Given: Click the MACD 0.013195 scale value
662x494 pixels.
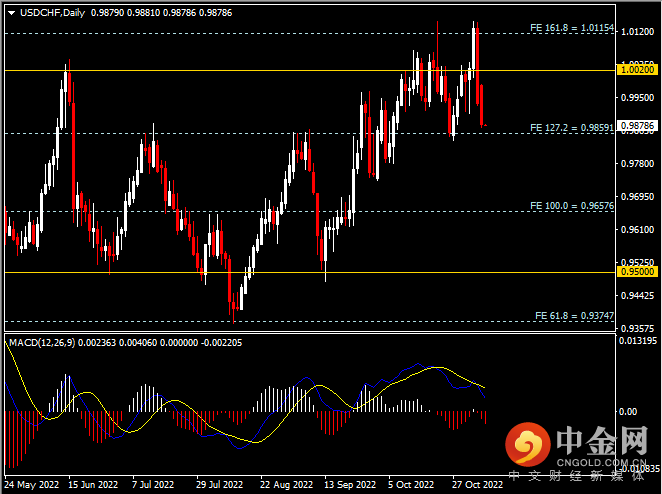Looking at the screenshot, I should (x=638, y=340).
